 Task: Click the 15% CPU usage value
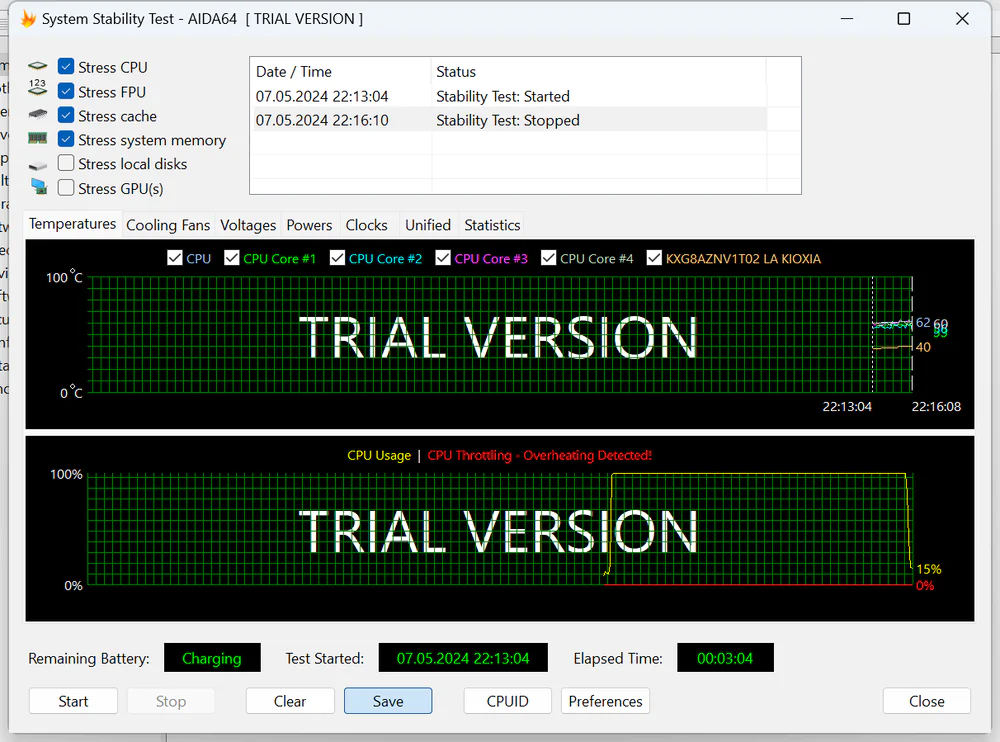[929, 568]
